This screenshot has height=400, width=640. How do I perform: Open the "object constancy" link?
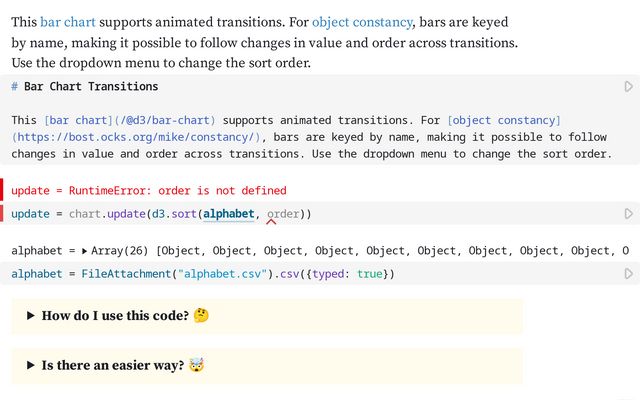[x=361, y=21]
